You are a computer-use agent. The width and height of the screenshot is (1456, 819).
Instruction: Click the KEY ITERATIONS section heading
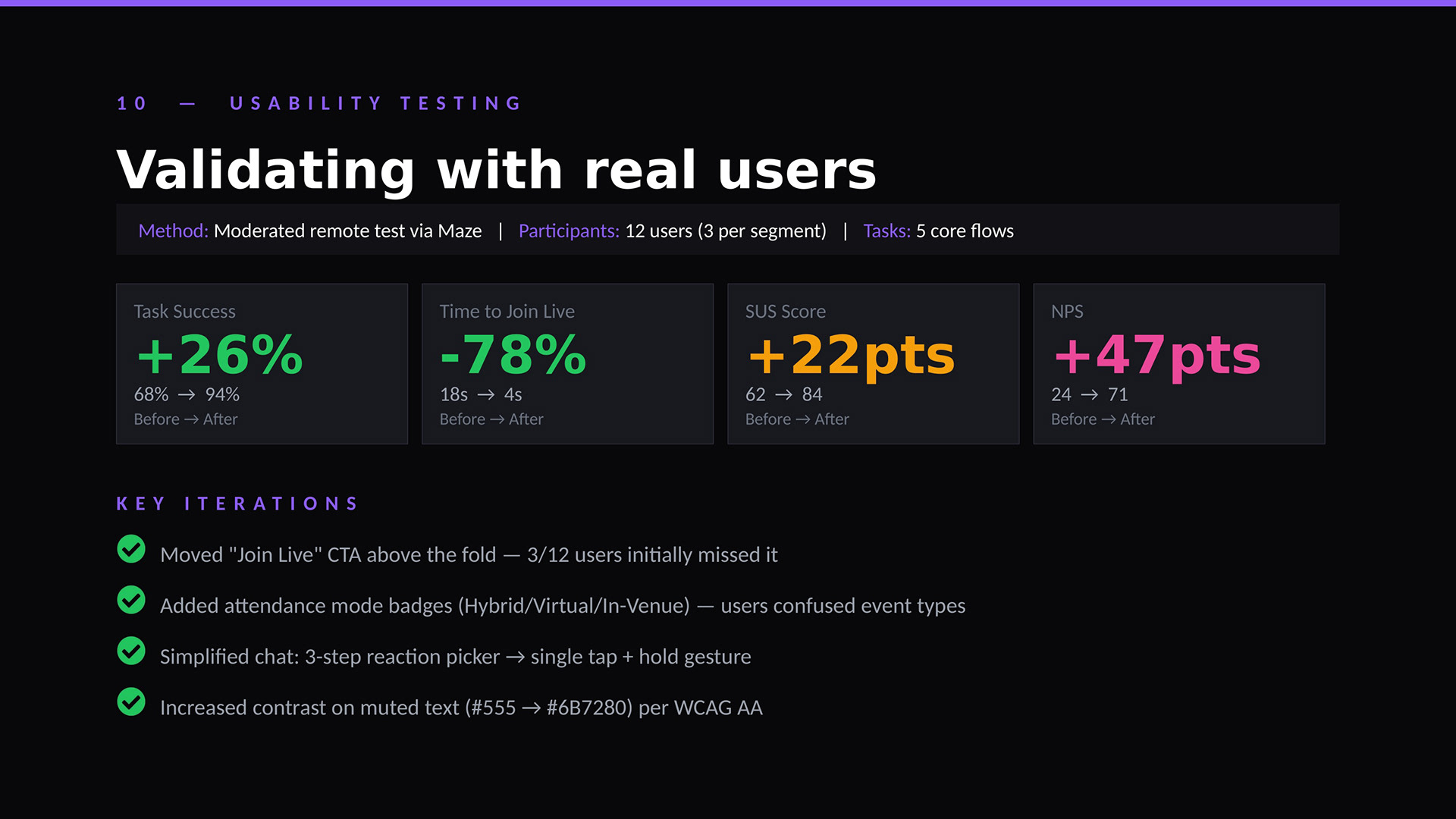[237, 504]
